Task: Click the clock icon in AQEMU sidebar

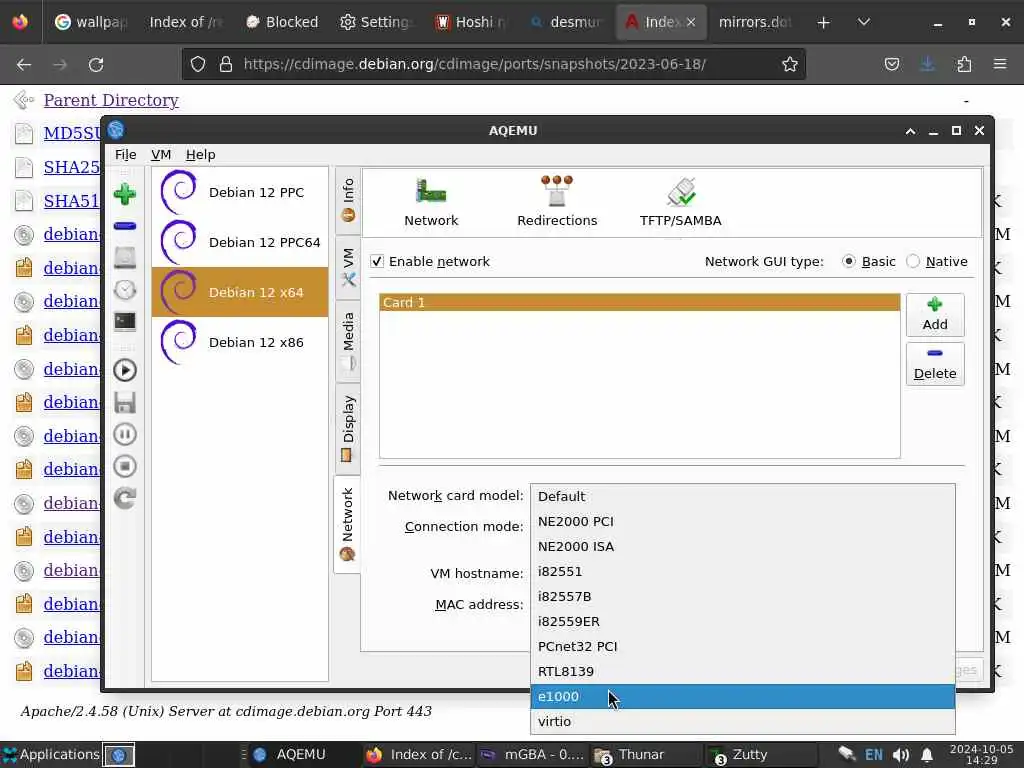Action: 125,290
